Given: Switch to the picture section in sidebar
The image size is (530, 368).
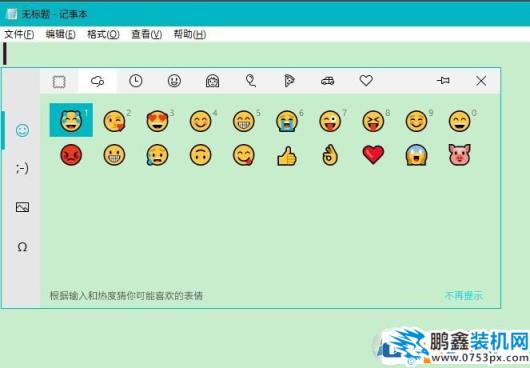Looking at the screenshot, I should 22,207.
